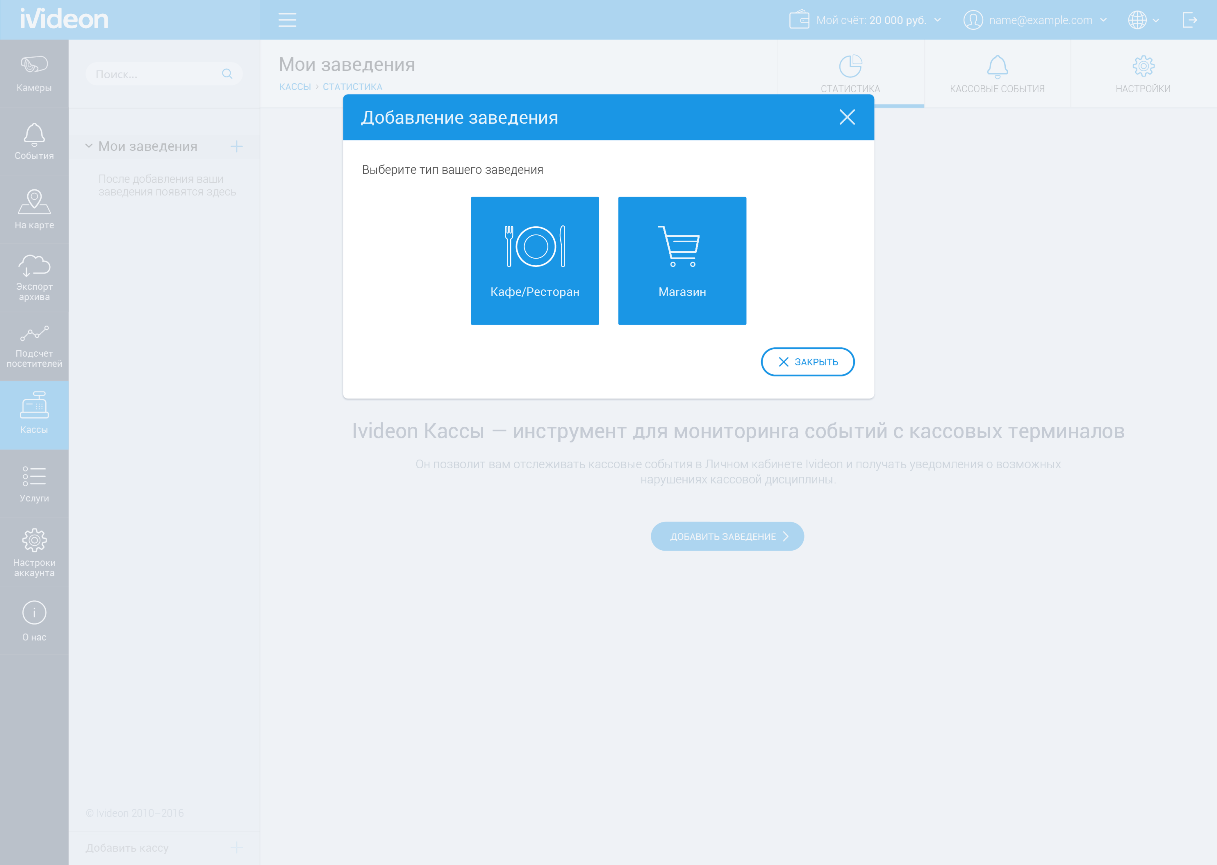Choose the Кафе/Ресторан establishment tile
1217x865 pixels.
pos(535,261)
